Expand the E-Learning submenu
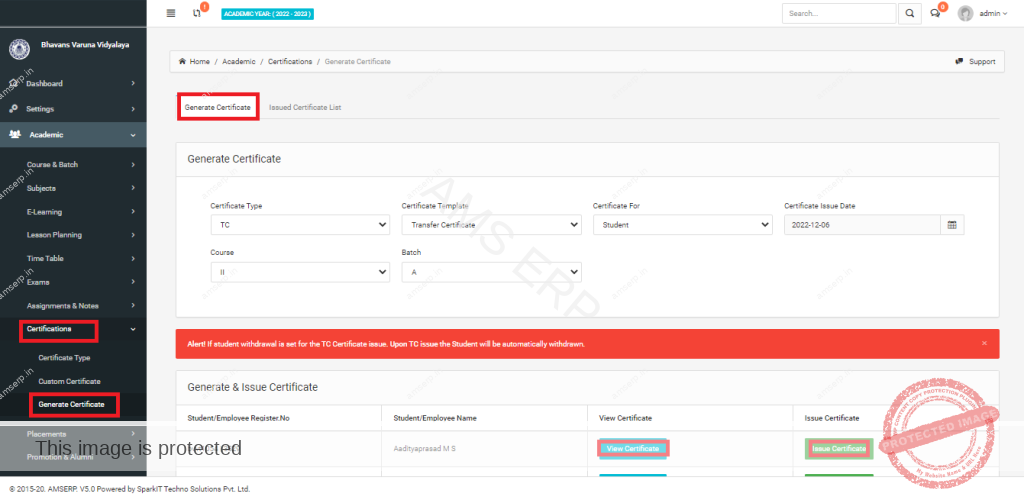 coord(73,211)
